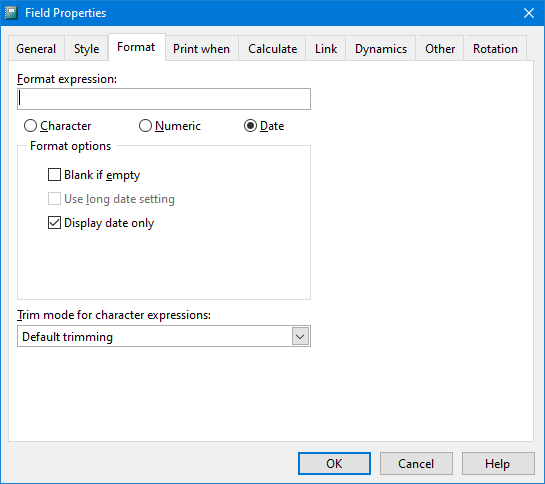Enable the Blank if empty checkbox
This screenshot has width=545, height=484.
(94, 175)
